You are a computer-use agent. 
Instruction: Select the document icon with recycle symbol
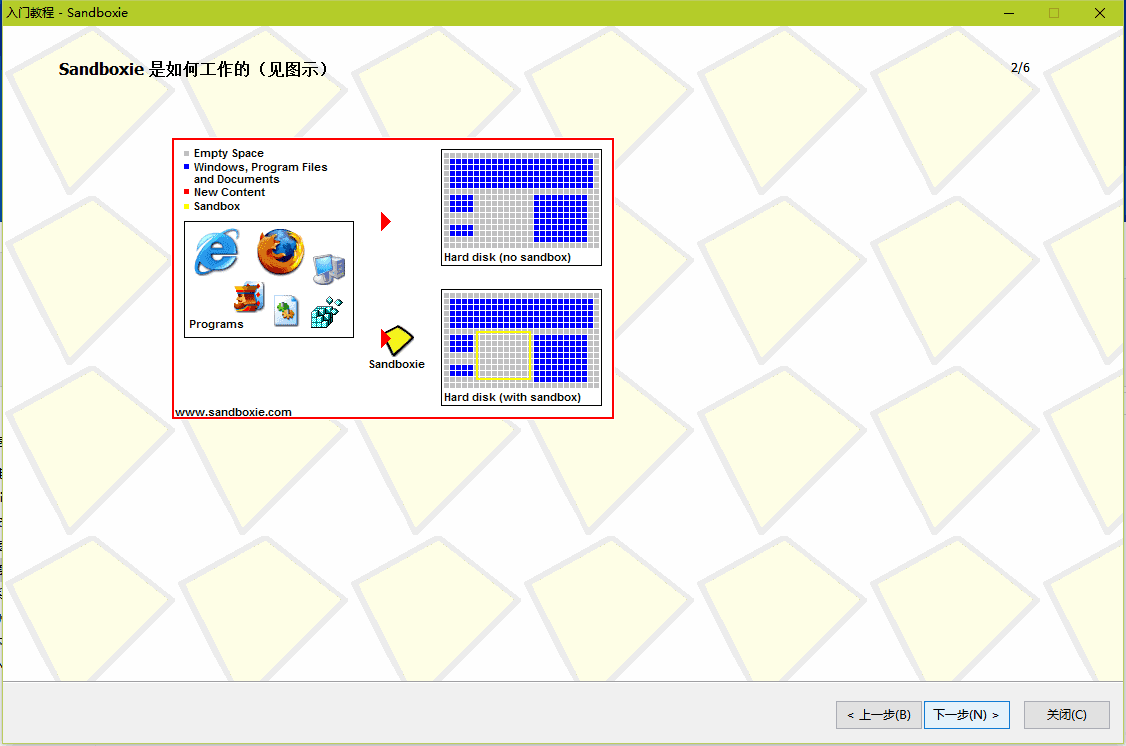click(287, 310)
